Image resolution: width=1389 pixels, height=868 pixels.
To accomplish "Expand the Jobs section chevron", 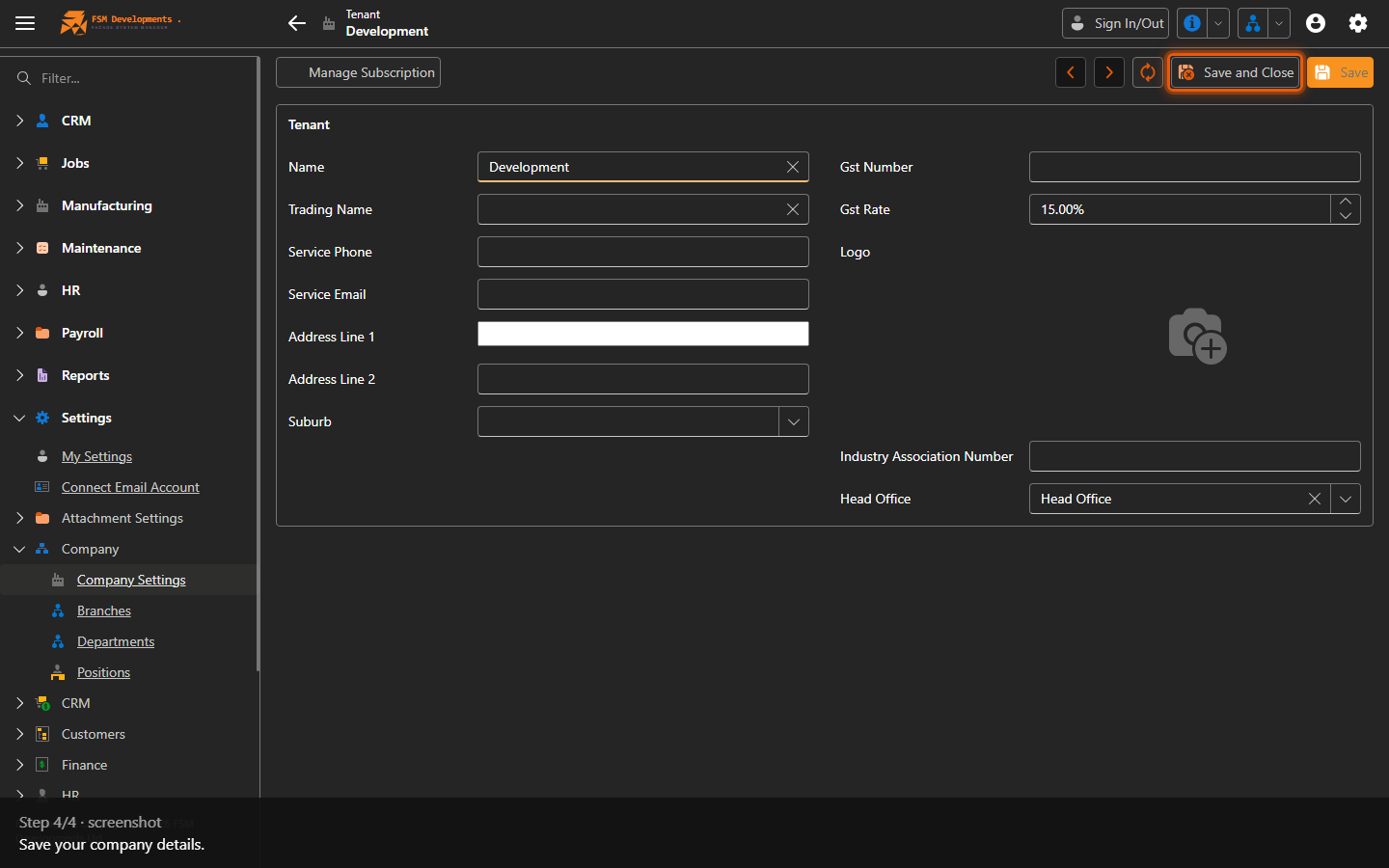I will 19,163.
